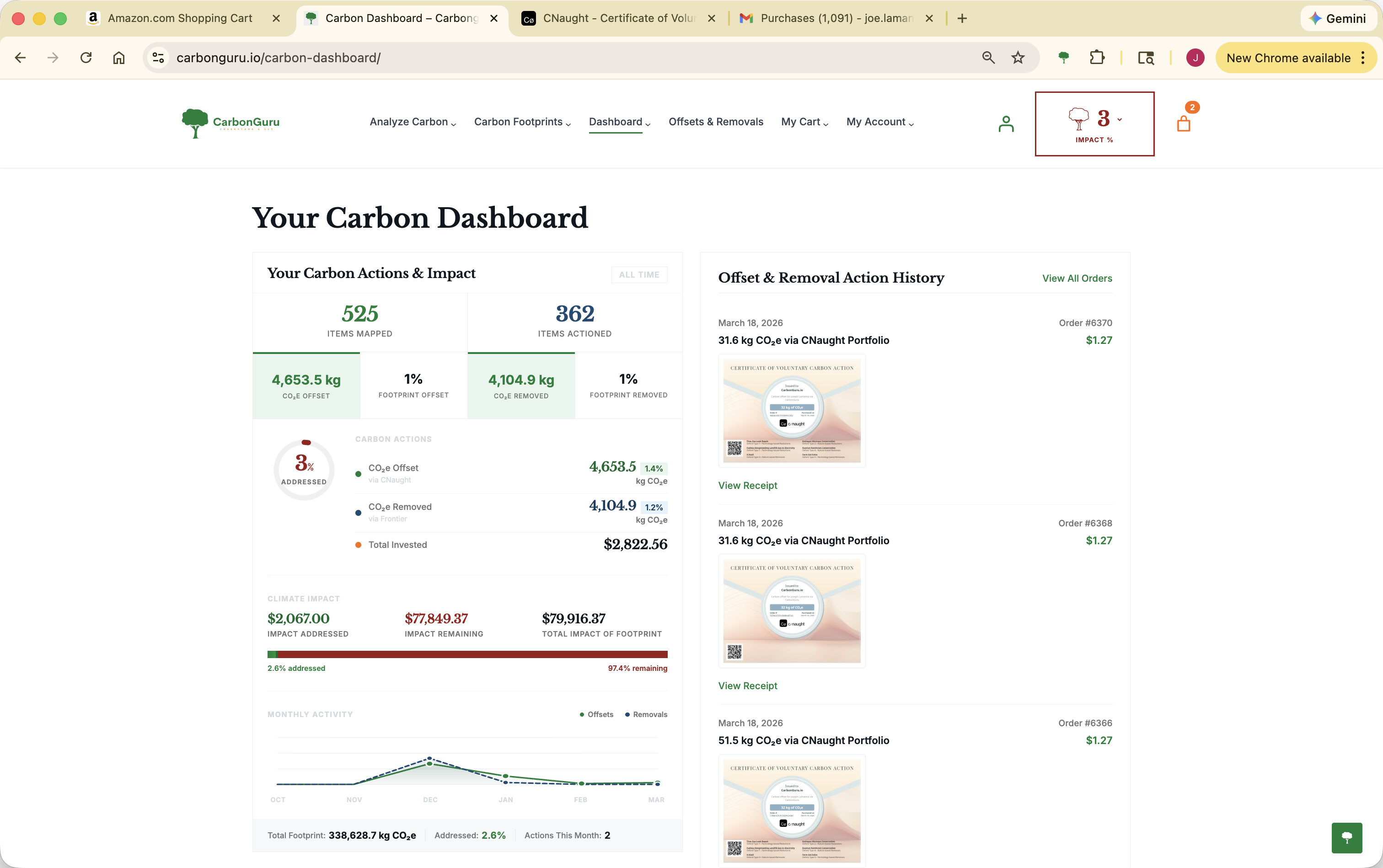Open the shopping bag cart showing 2 items

pos(1185,123)
